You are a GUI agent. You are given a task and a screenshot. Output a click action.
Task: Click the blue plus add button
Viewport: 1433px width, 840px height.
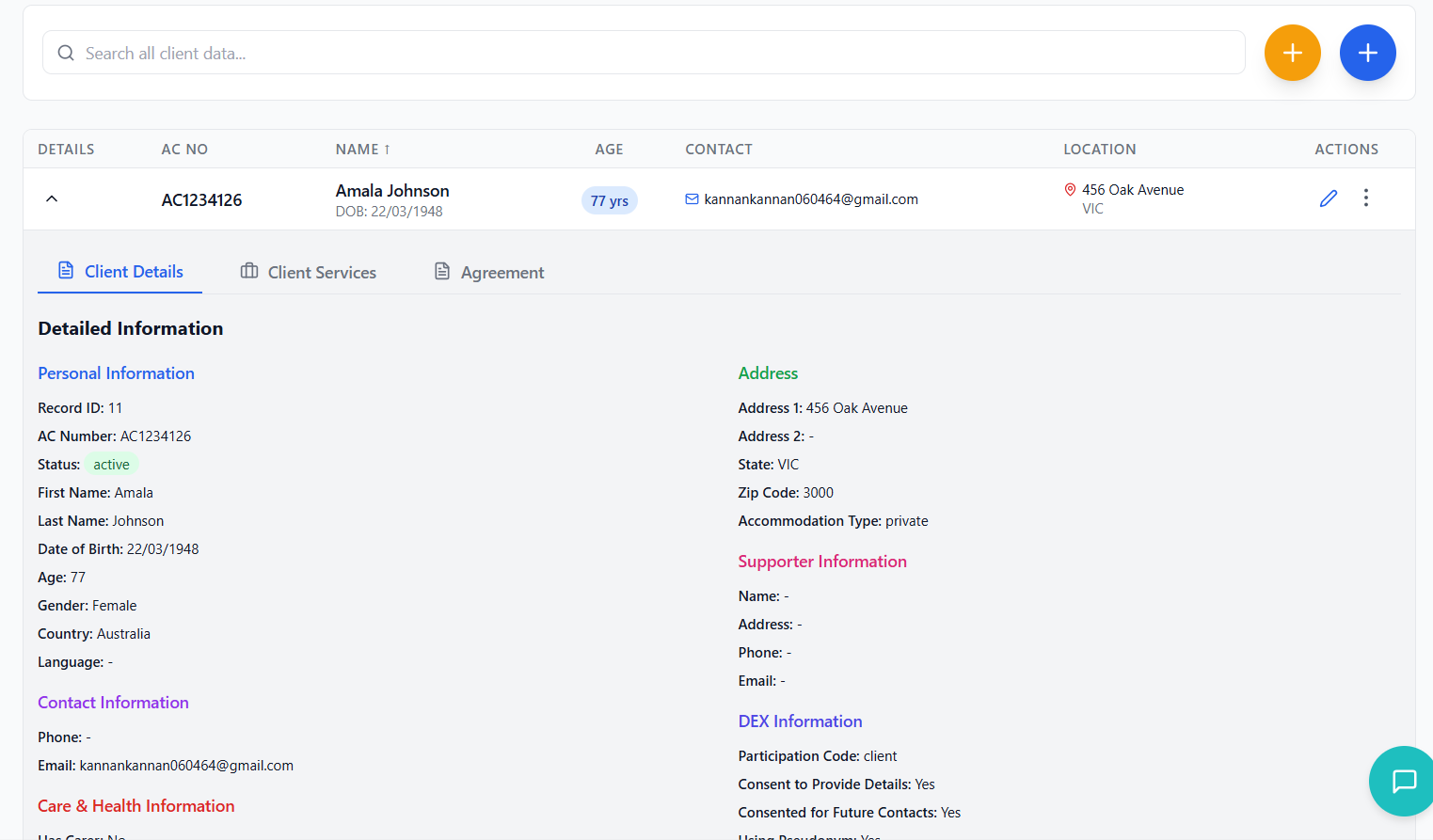point(1367,53)
